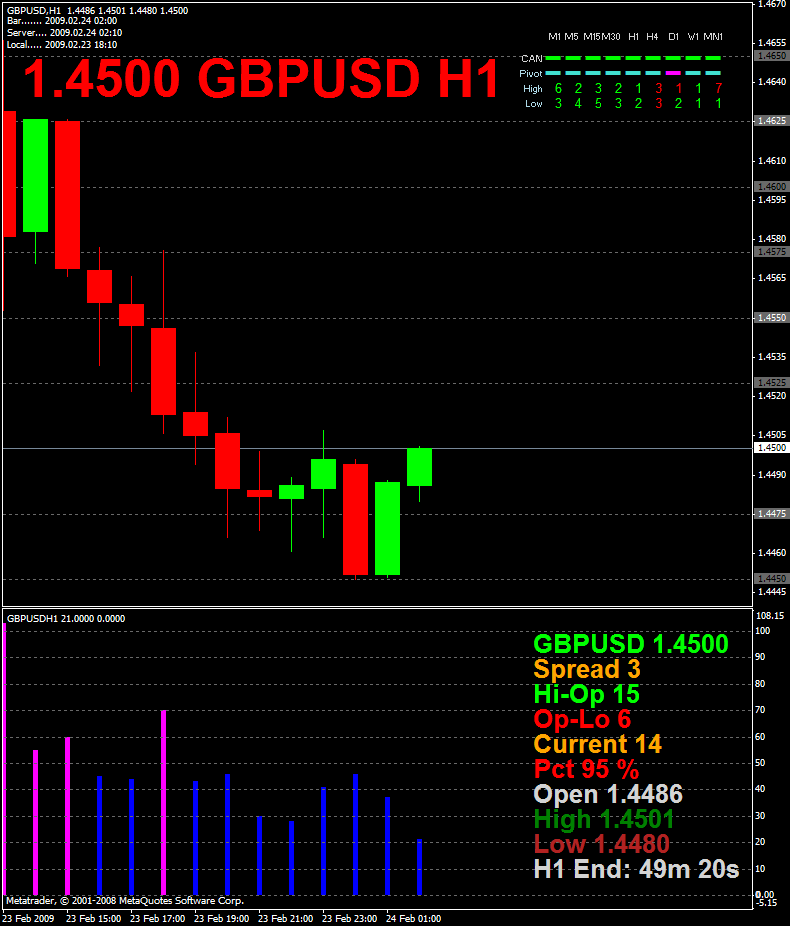Click the "CAN" row label
This screenshot has height=926, width=790.
click(532, 58)
